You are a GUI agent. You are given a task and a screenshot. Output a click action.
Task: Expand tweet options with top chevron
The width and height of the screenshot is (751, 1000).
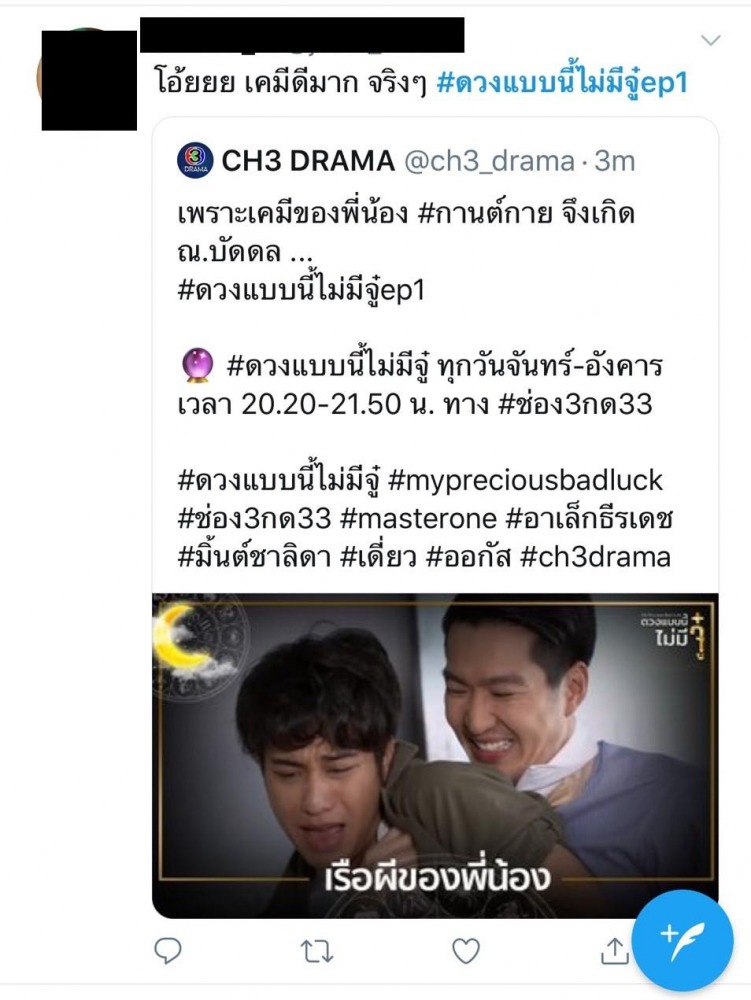pos(710,40)
